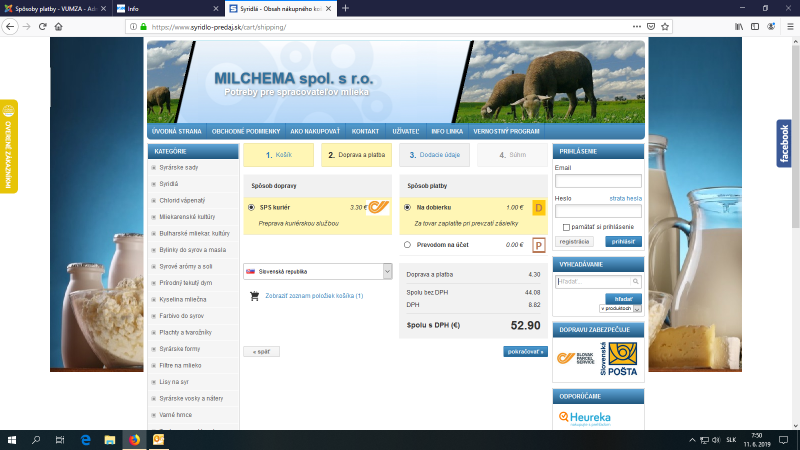Click the Firefox taskbar icon
This screenshot has height=450, width=800.
click(x=134, y=440)
